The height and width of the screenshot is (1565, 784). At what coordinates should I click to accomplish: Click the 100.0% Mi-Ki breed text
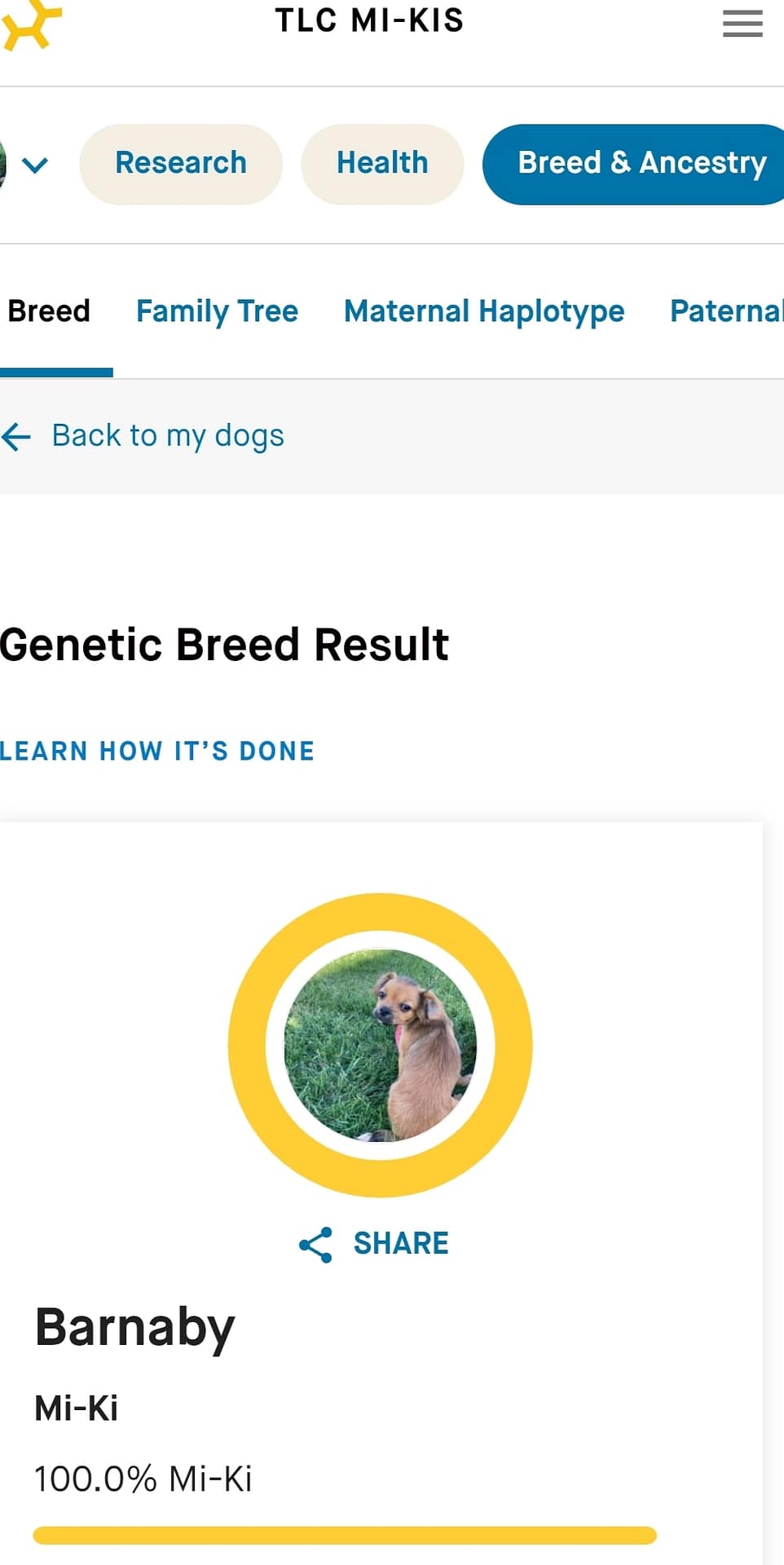143,1479
